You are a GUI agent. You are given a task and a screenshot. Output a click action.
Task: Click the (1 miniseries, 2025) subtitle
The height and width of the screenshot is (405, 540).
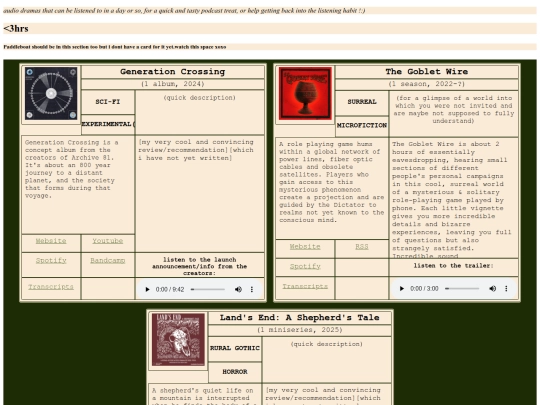[x=300, y=330]
